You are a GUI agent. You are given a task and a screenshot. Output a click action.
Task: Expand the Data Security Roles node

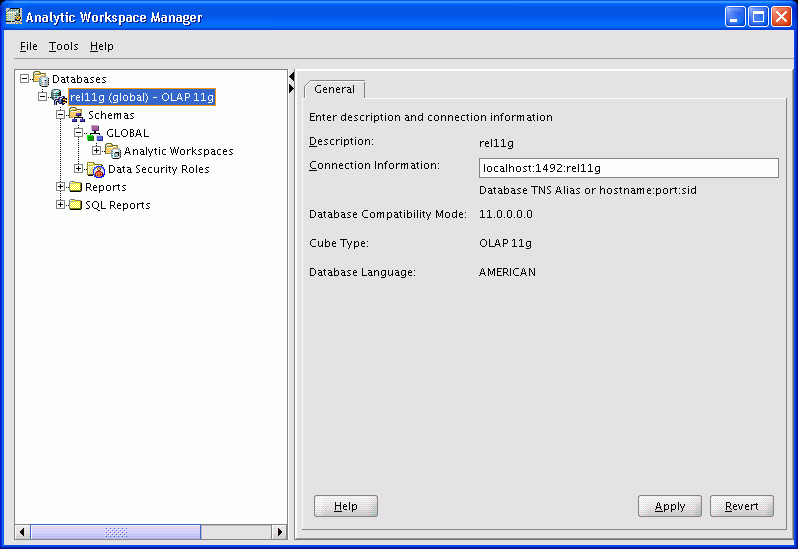click(x=78, y=168)
